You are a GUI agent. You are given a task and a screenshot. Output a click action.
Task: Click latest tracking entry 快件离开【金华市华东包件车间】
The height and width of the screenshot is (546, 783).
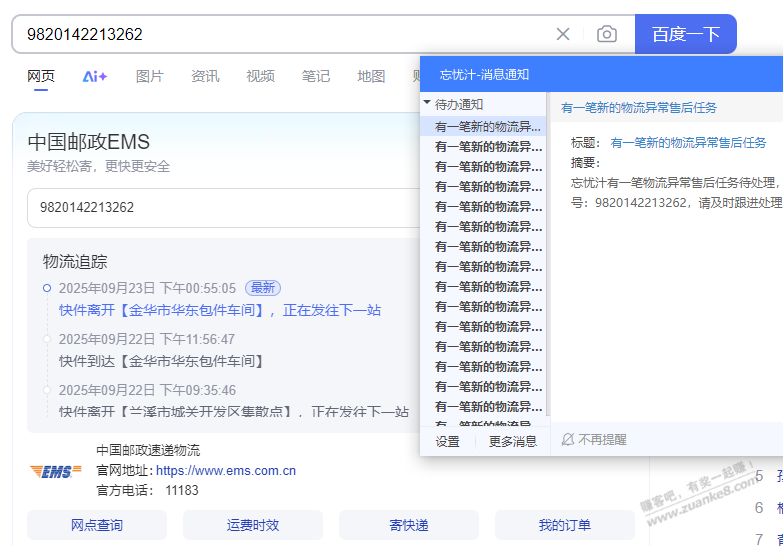(x=220, y=310)
